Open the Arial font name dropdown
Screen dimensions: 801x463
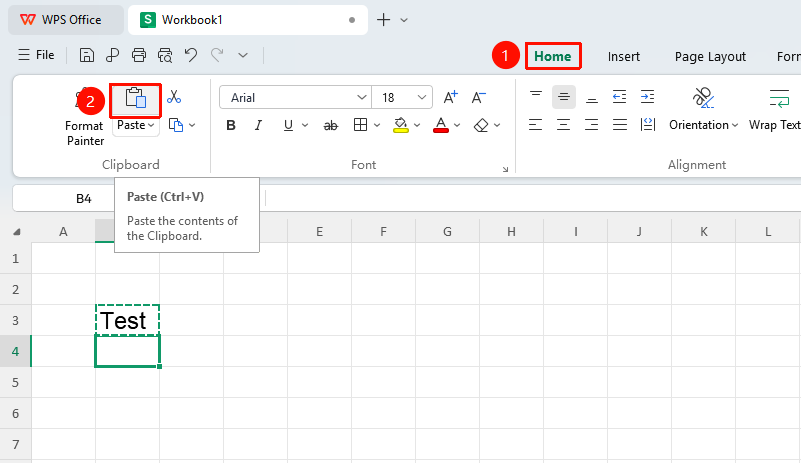[362, 98]
